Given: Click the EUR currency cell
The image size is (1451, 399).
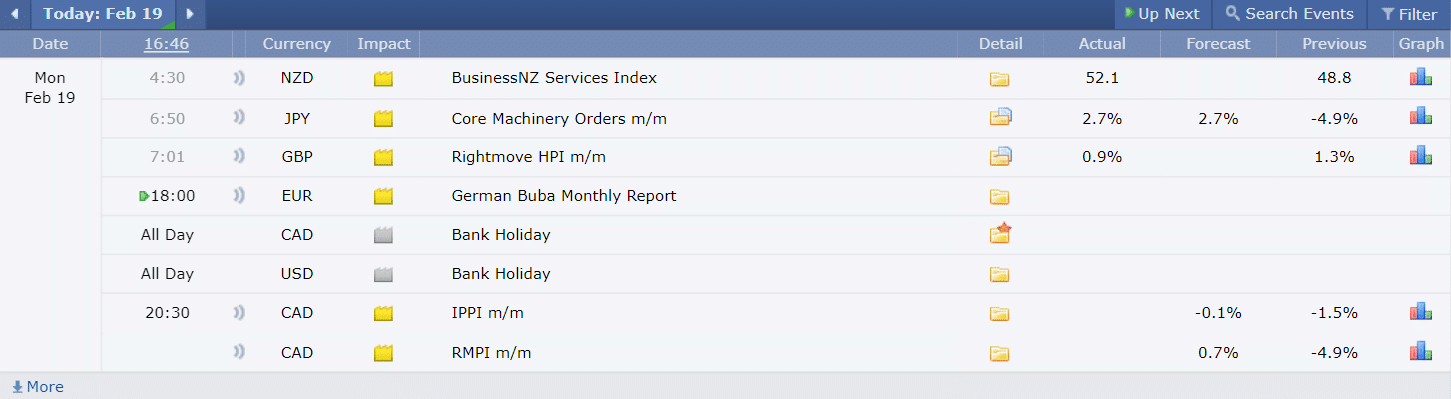Looking at the screenshot, I should [x=296, y=196].
